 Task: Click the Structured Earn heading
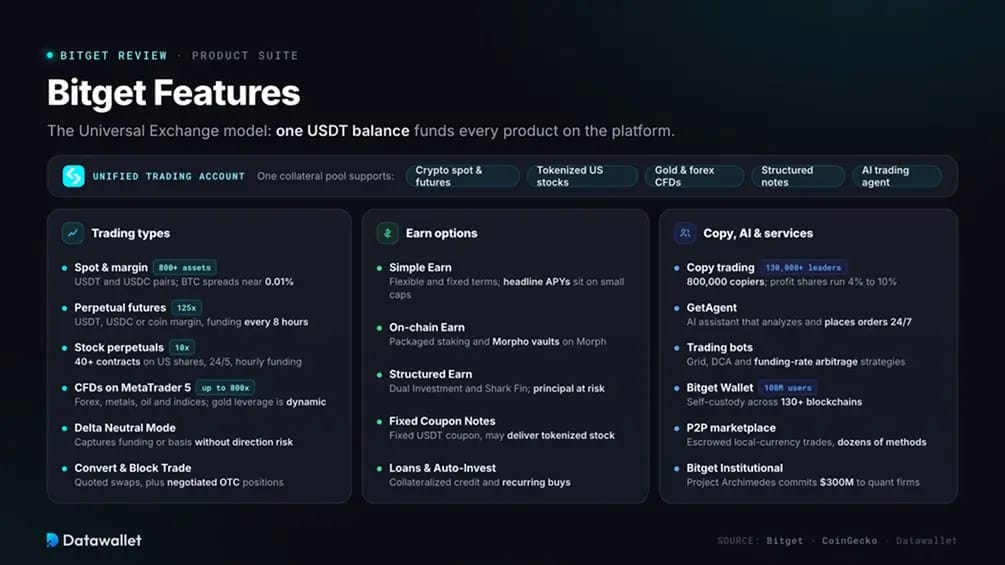pos(431,374)
